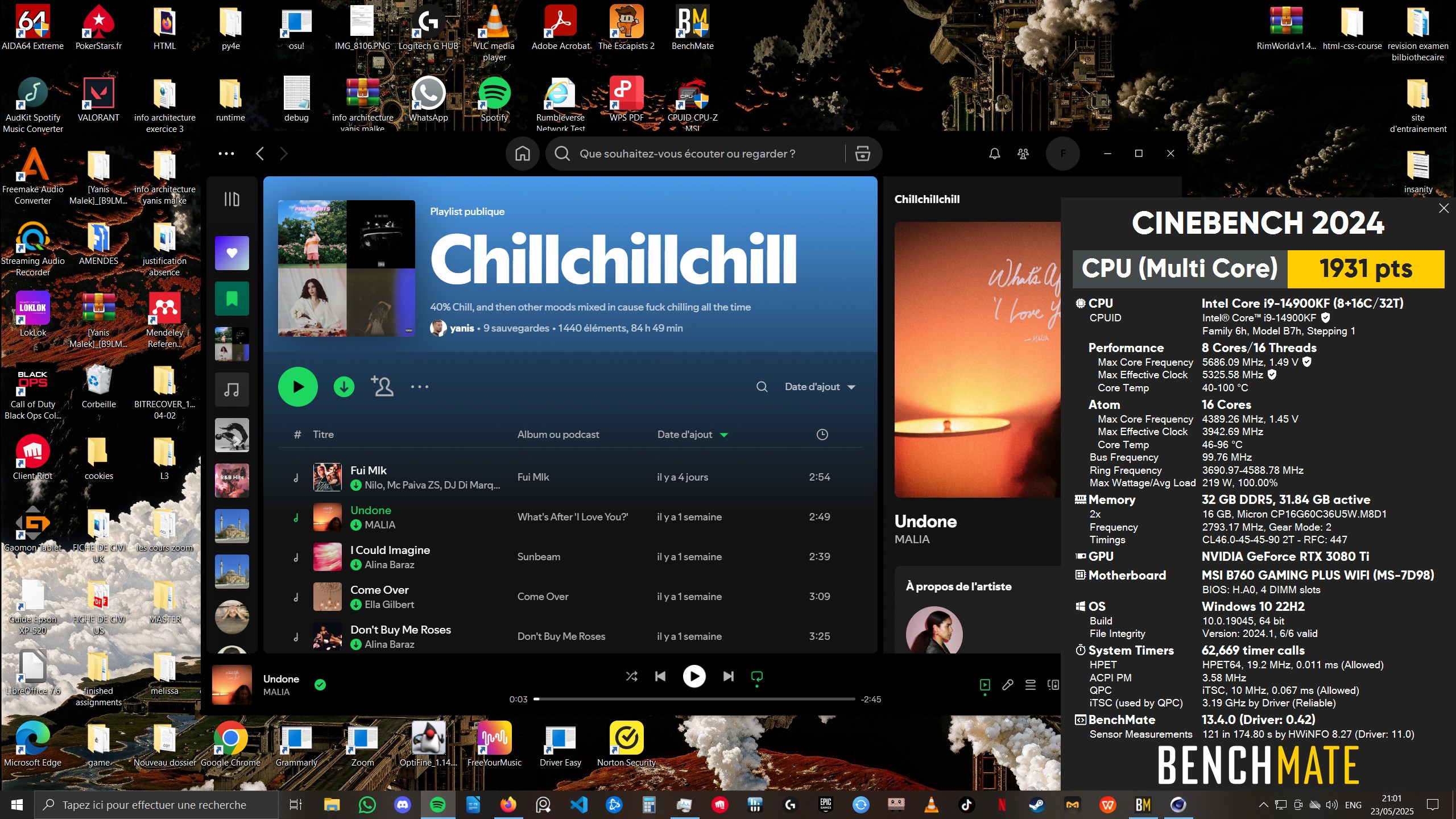Show hidden system tray icons
1456x819 pixels.
(x=1263, y=805)
